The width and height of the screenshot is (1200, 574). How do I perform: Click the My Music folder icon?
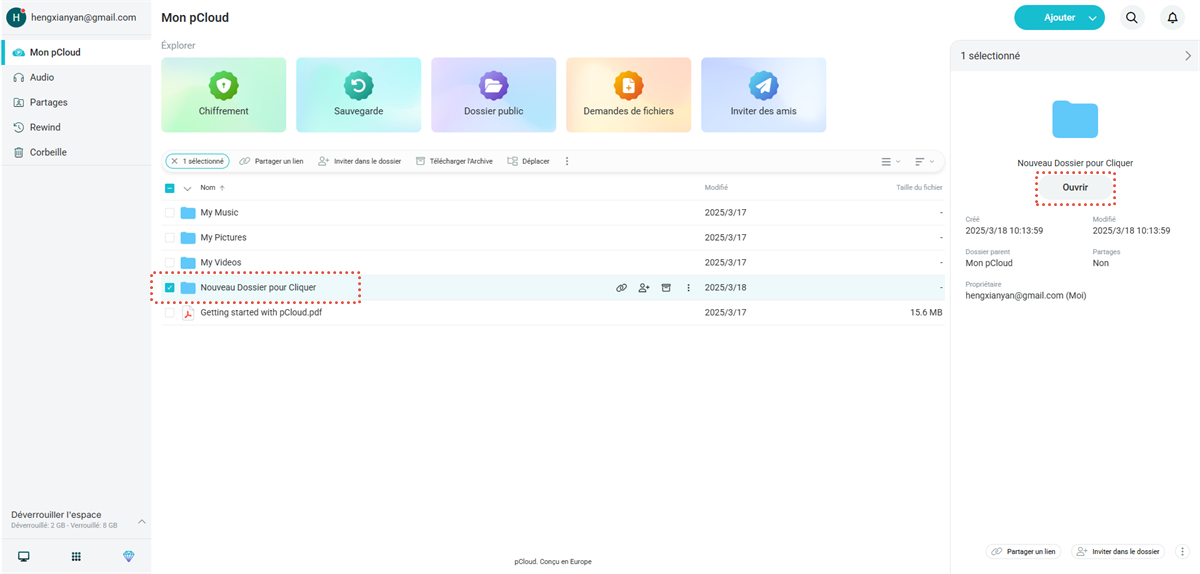(x=188, y=212)
